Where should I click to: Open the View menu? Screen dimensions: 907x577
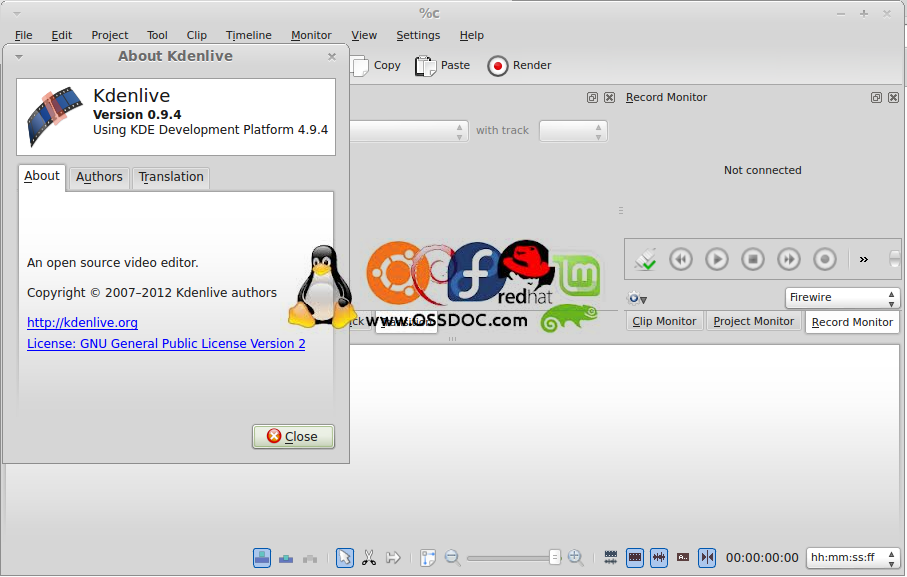[x=364, y=35]
